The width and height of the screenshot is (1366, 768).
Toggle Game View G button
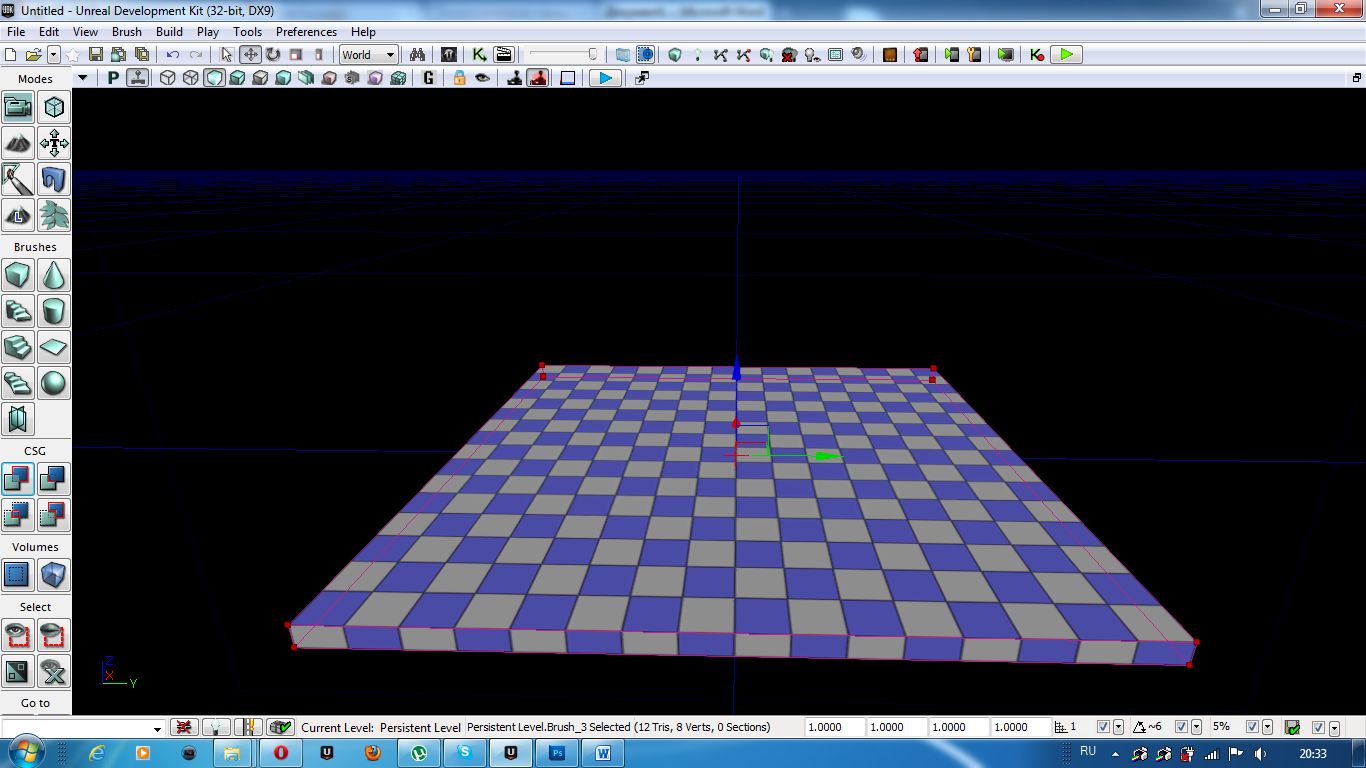coord(429,78)
